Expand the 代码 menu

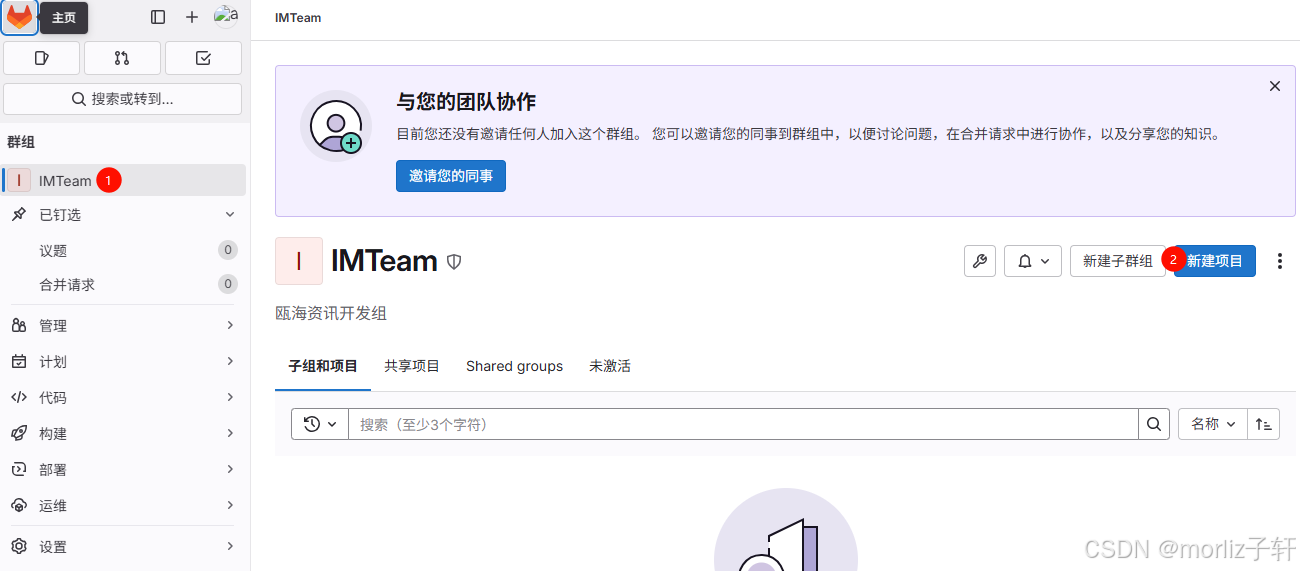(124, 397)
